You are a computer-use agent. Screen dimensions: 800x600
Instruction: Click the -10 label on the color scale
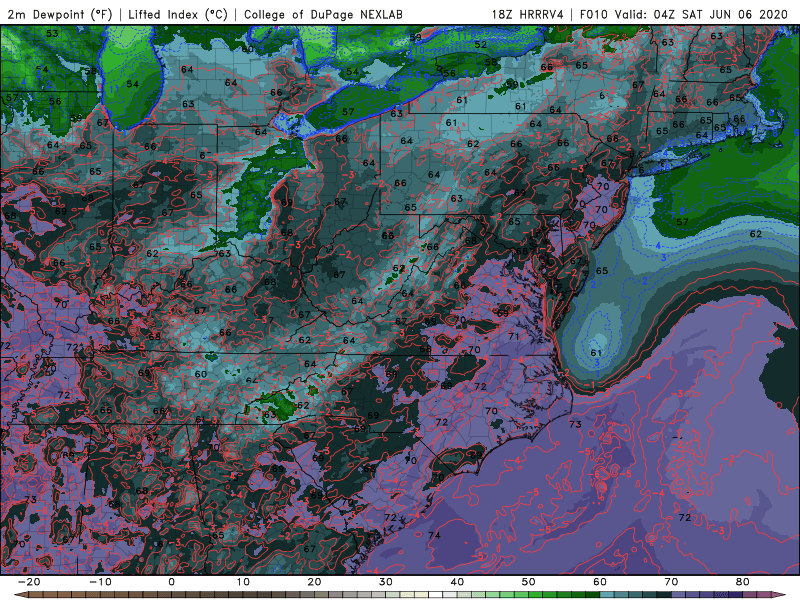(x=100, y=582)
